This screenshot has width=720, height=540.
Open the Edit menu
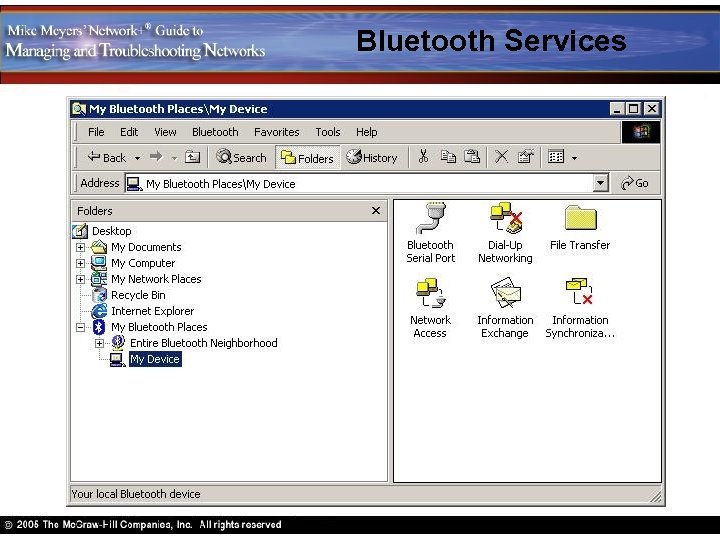129,132
